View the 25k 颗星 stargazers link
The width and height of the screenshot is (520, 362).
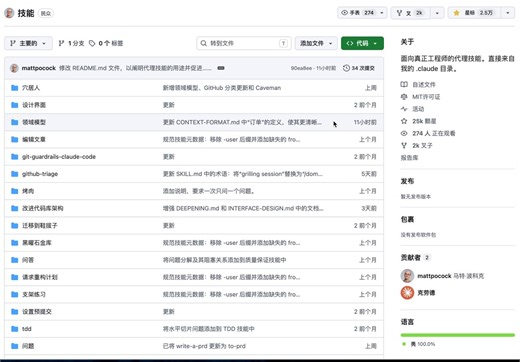pyautogui.click(x=419, y=121)
